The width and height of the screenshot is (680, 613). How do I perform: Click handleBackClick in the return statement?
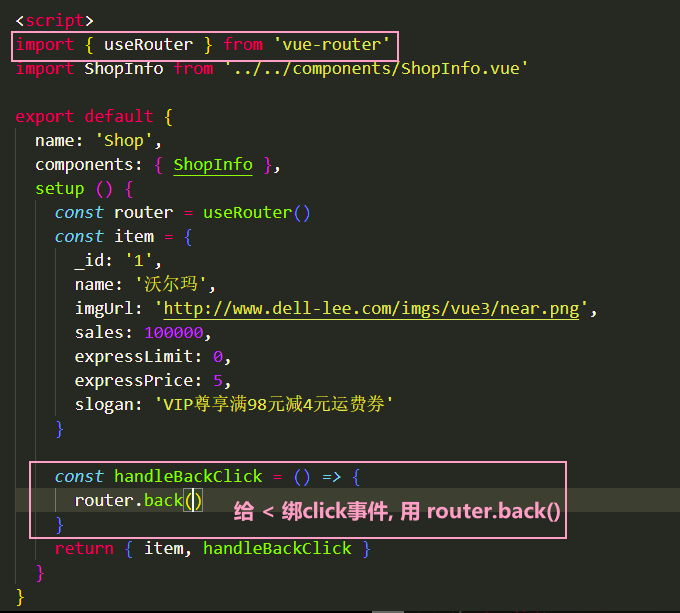pyautogui.click(x=277, y=548)
